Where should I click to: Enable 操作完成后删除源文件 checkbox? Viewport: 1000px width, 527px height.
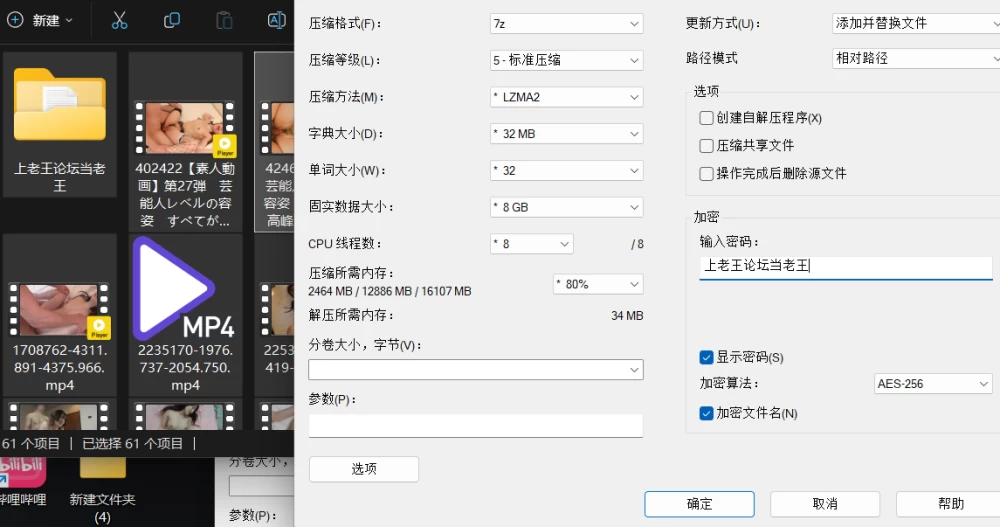point(706,174)
